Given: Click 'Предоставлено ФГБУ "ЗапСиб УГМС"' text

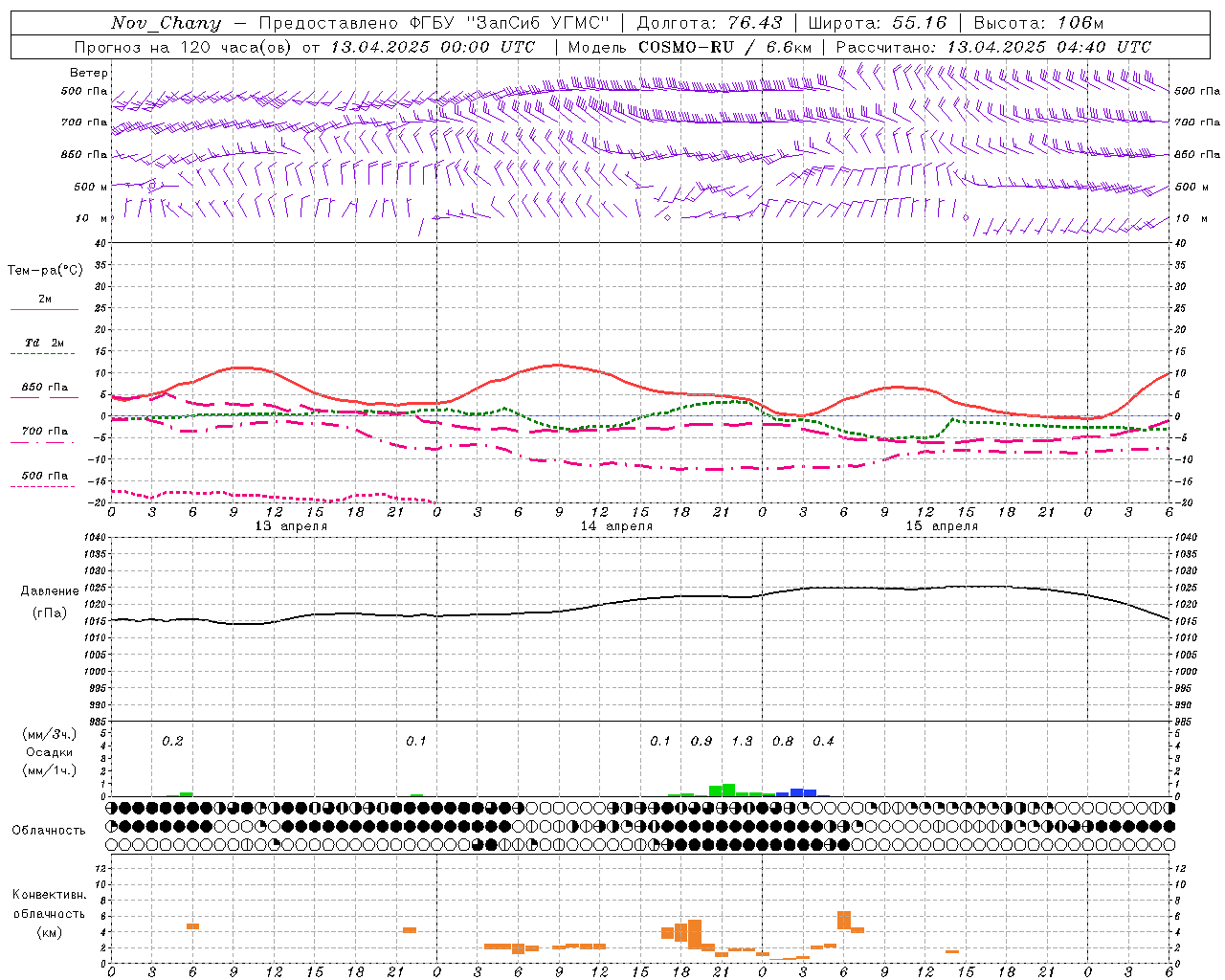Looking at the screenshot, I should tap(434, 23).
